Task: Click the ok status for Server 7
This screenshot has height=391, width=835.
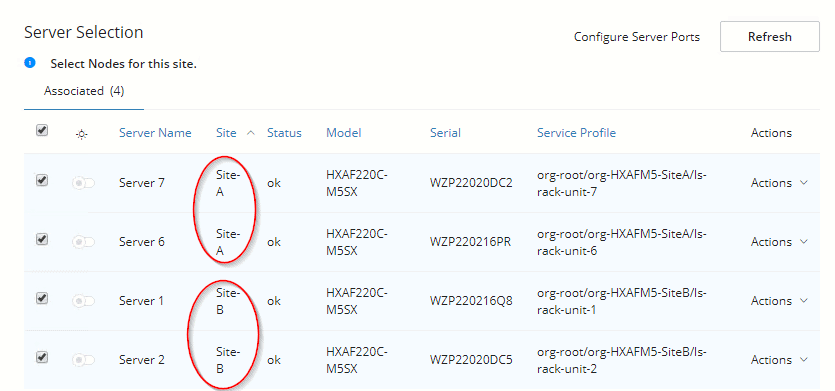Action: tap(274, 183)
